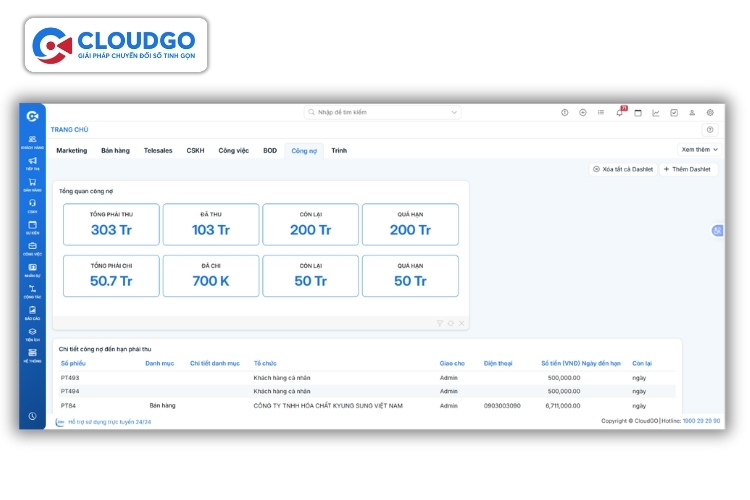750x500 pixels.
Task: Switch to the Telesales tab
Action: pyautogui.click(x=158, y=150)
